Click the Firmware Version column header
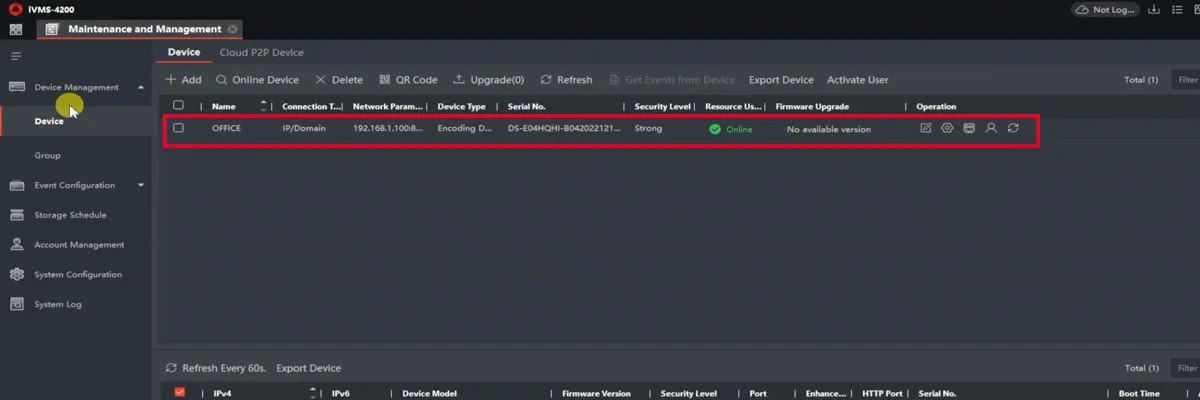Image resolution: width=1200 pixels, height=400 pixels. coord(597,394)
